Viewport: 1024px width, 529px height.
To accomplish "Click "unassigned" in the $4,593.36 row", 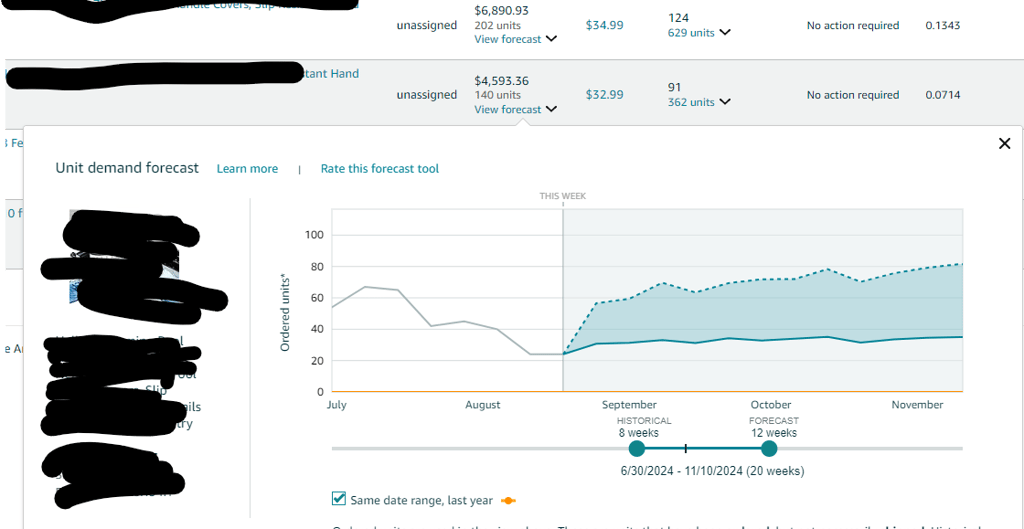I will [426, 95].
